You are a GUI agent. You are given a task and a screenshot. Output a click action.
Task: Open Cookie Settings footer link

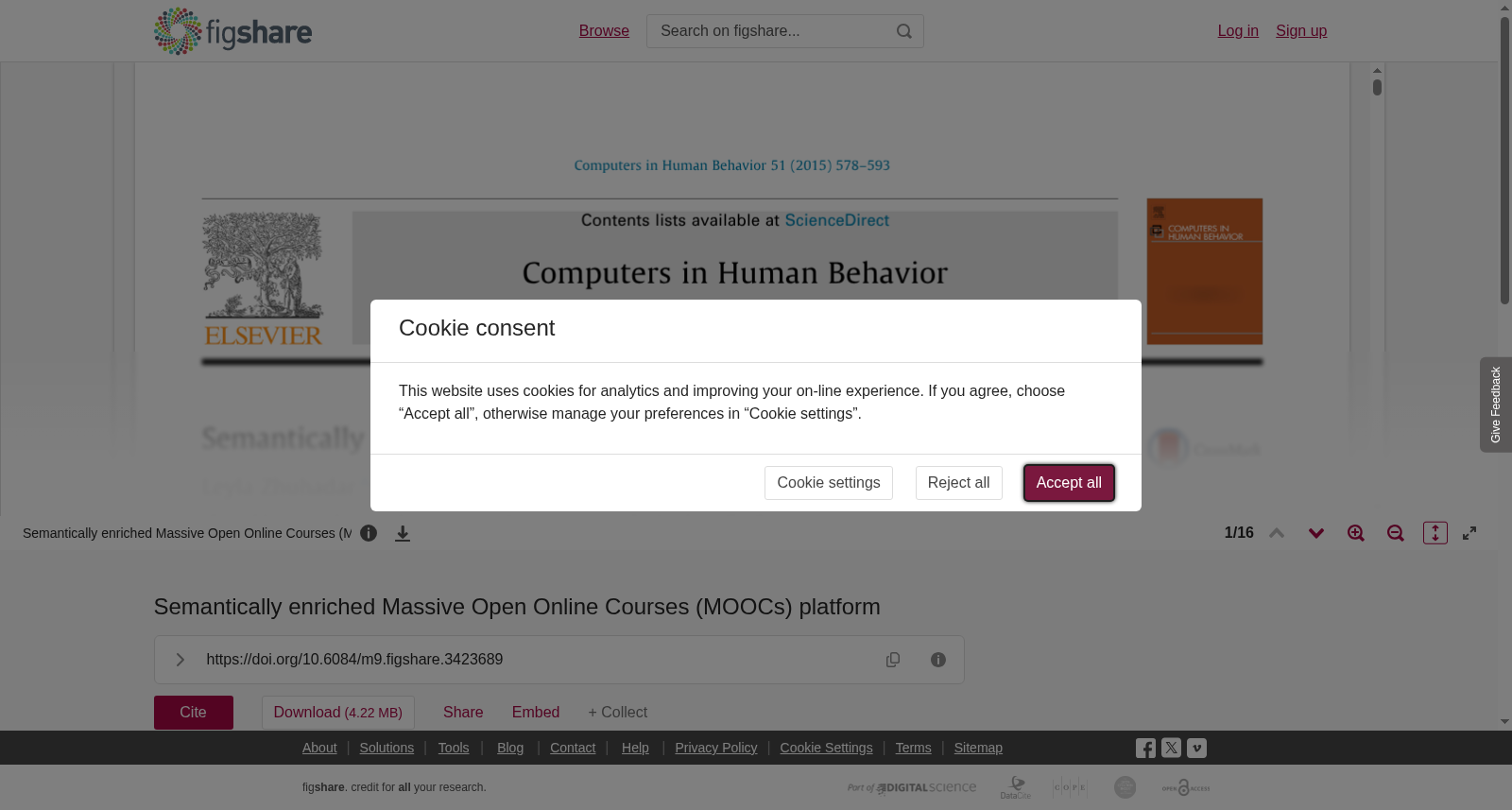pyautogui.click(x=826, y=748)
